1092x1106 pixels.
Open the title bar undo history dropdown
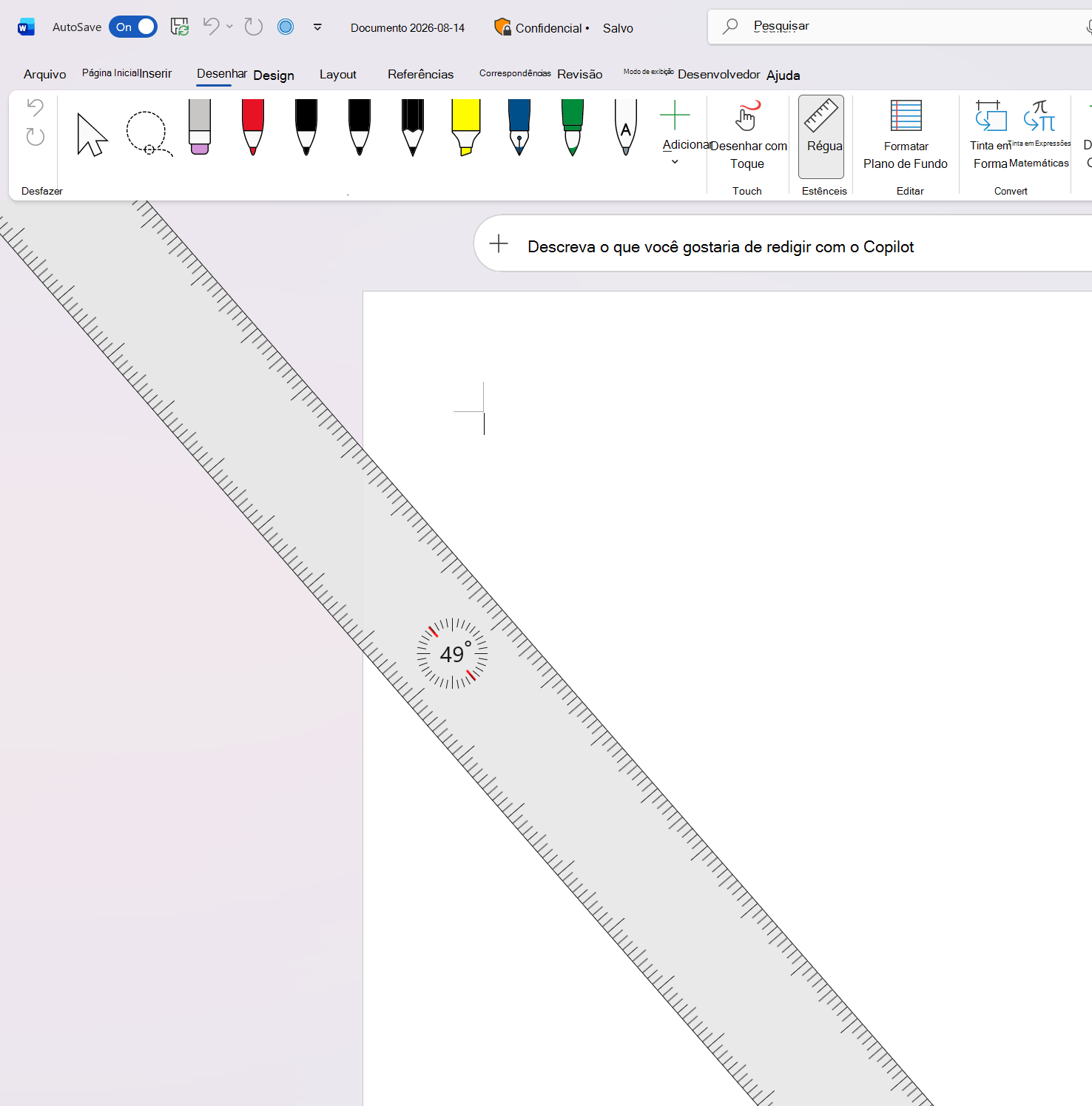pyautogui.click(x=229, y=27)
